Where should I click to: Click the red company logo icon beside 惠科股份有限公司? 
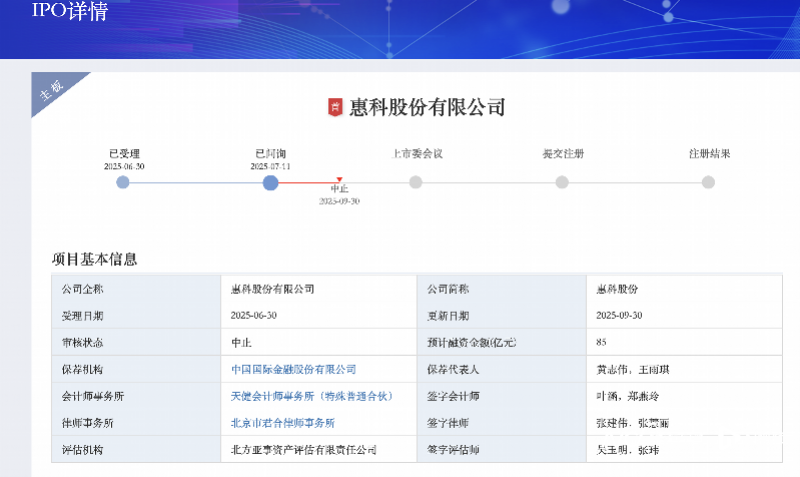click(x=336, y=108)
